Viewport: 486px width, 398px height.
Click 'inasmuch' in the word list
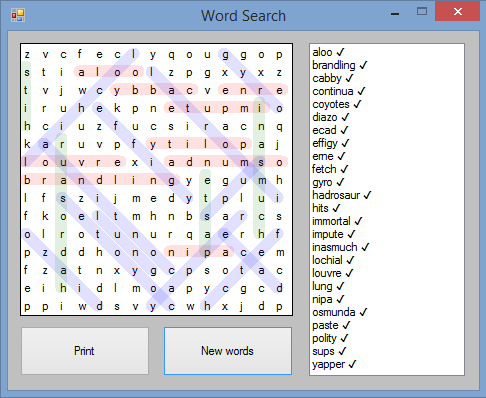pyautogui.click(x=341, y=247)
